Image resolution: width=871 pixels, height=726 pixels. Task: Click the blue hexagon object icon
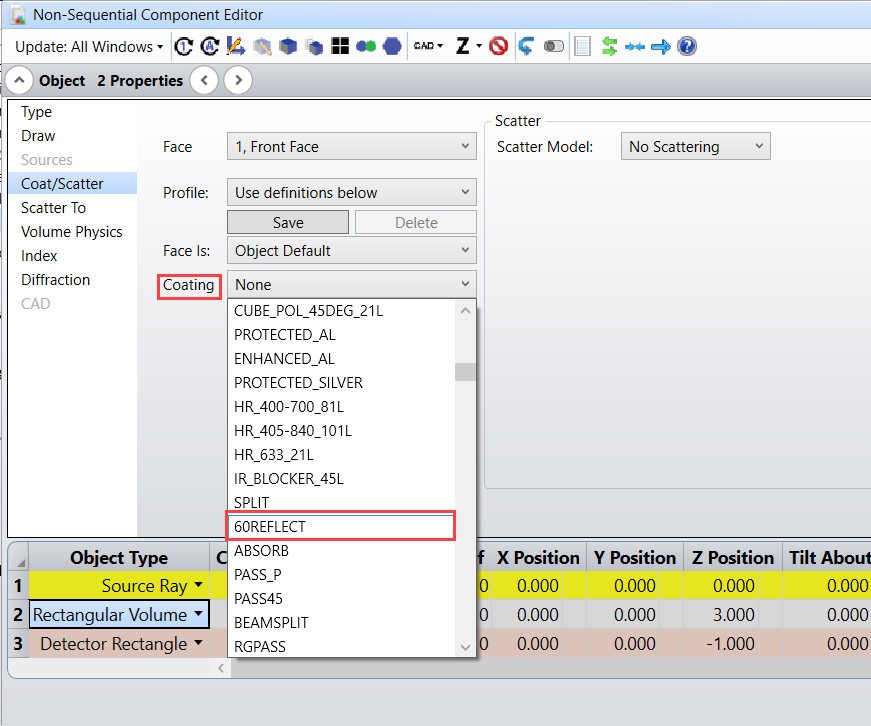coord(392,47)
